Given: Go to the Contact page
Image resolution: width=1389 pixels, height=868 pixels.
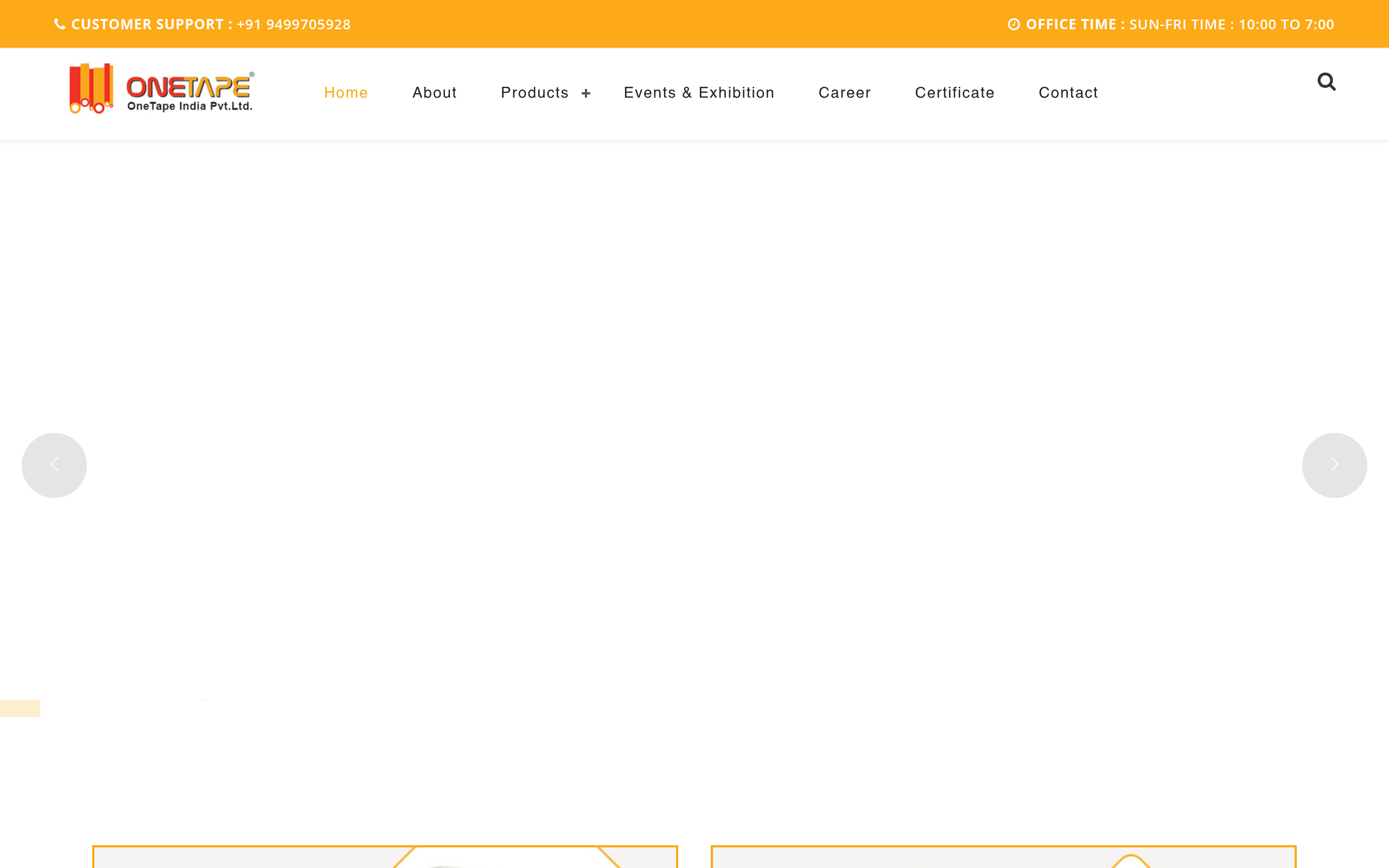Looking at the screenshot, I should (1068, 92).
